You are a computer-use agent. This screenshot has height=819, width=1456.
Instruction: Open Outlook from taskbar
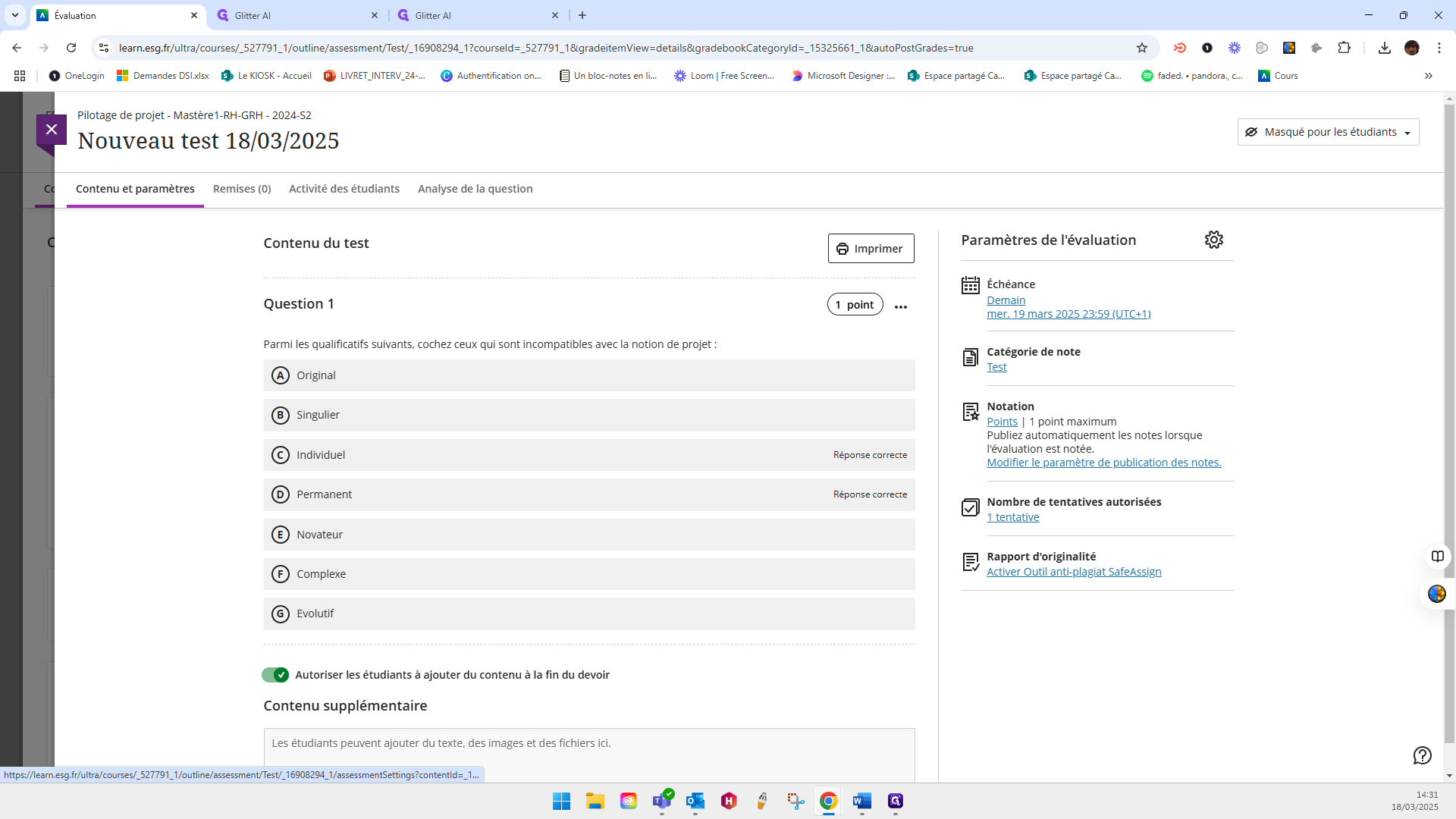tap(695, 801)
